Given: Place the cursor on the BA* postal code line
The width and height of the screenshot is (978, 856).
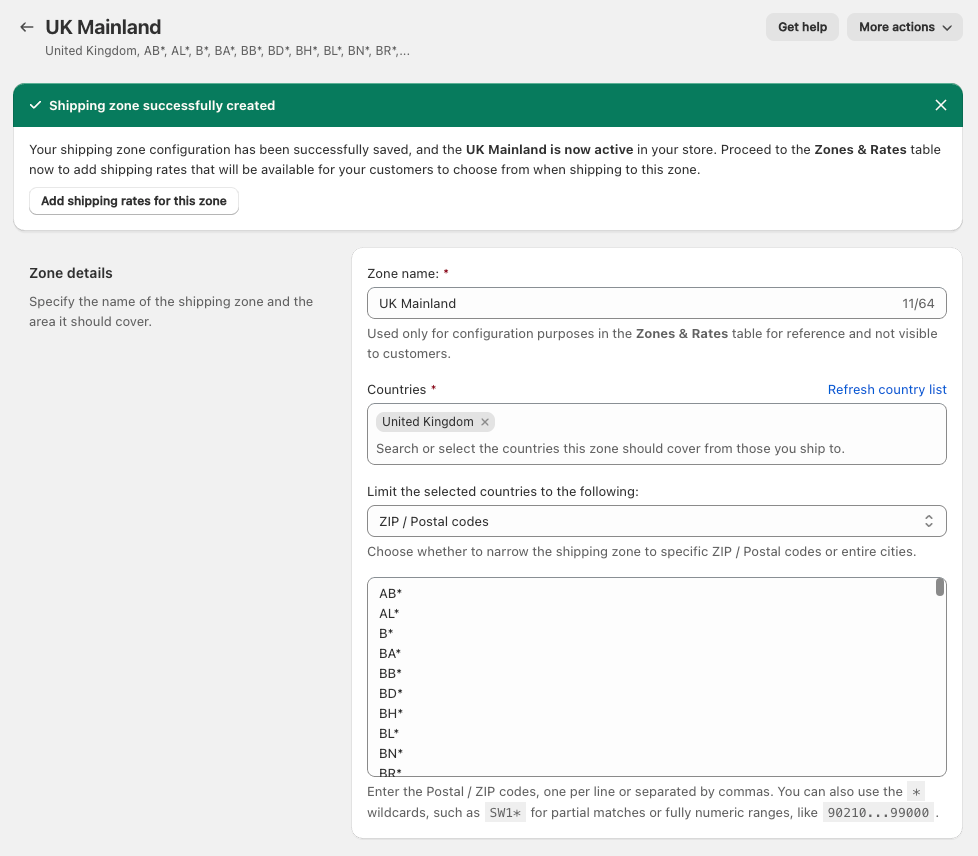Looking at the screenshot, I should tap(391, 653).
